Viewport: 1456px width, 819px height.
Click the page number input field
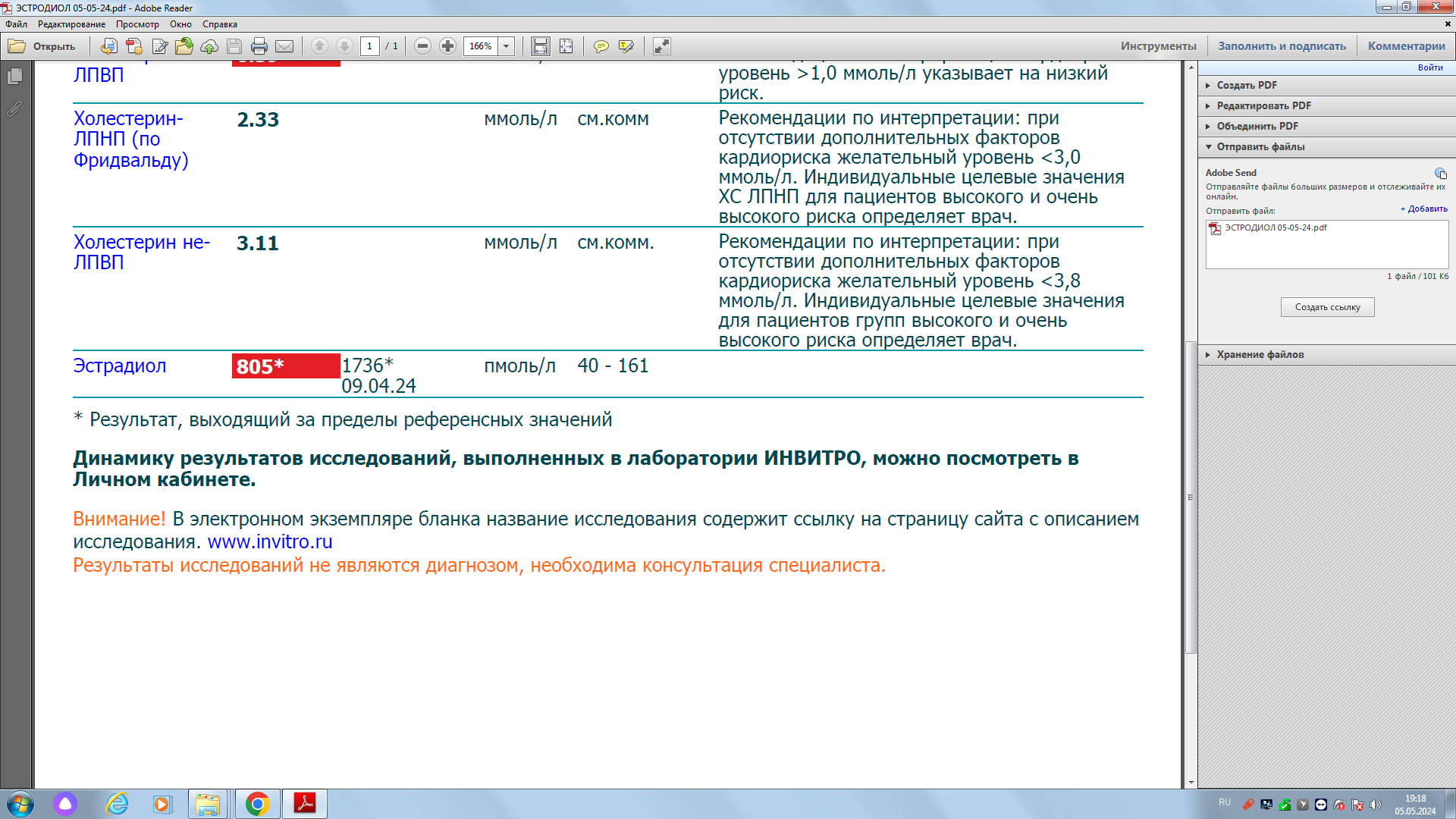click(369, 46)
